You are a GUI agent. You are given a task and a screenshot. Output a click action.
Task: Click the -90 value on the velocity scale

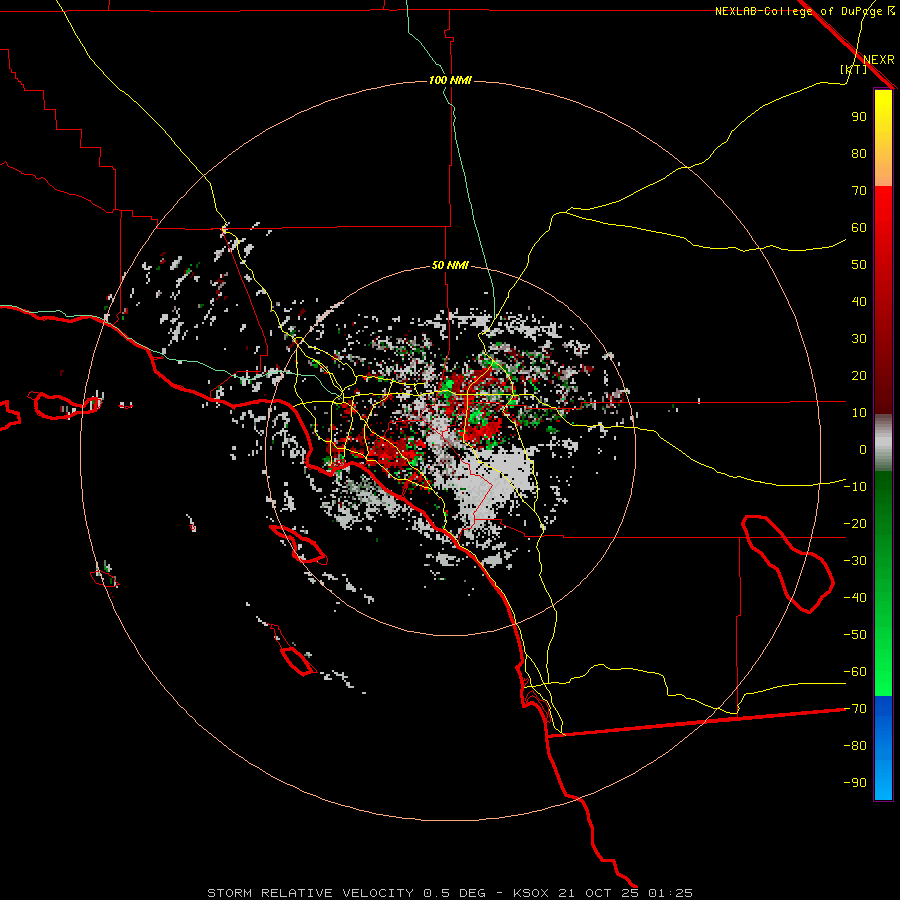coord(855,783)
